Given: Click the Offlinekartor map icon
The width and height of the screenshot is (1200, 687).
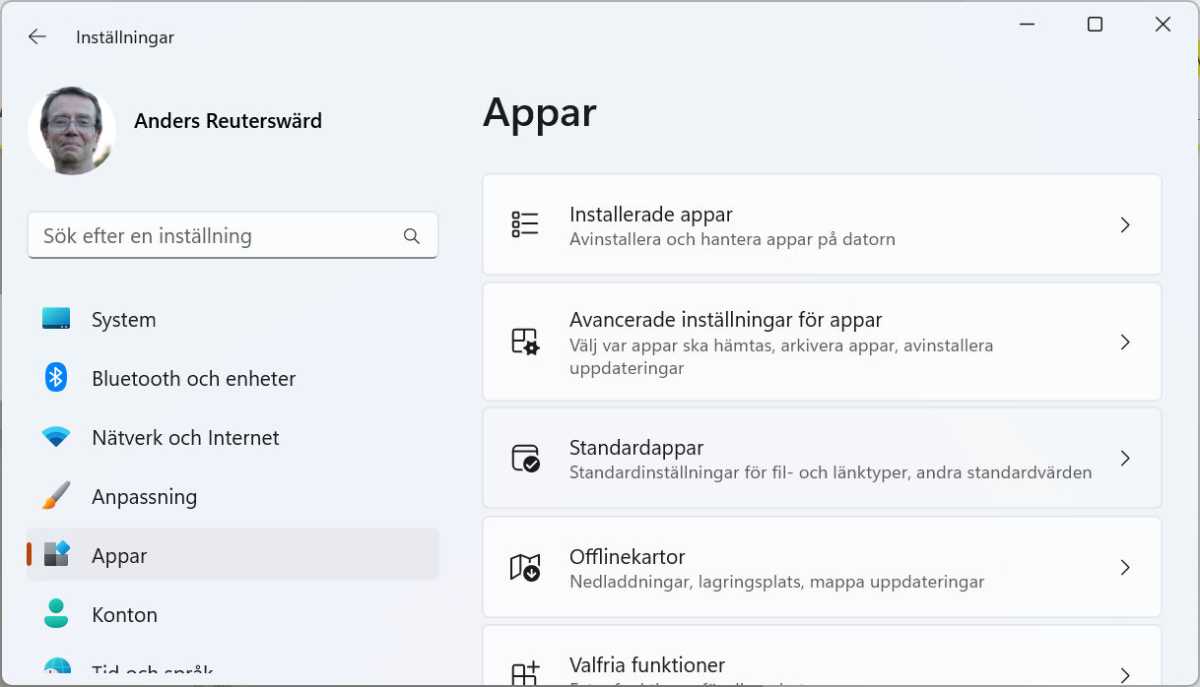Looking at the screenshot, I should coord(525,567).
